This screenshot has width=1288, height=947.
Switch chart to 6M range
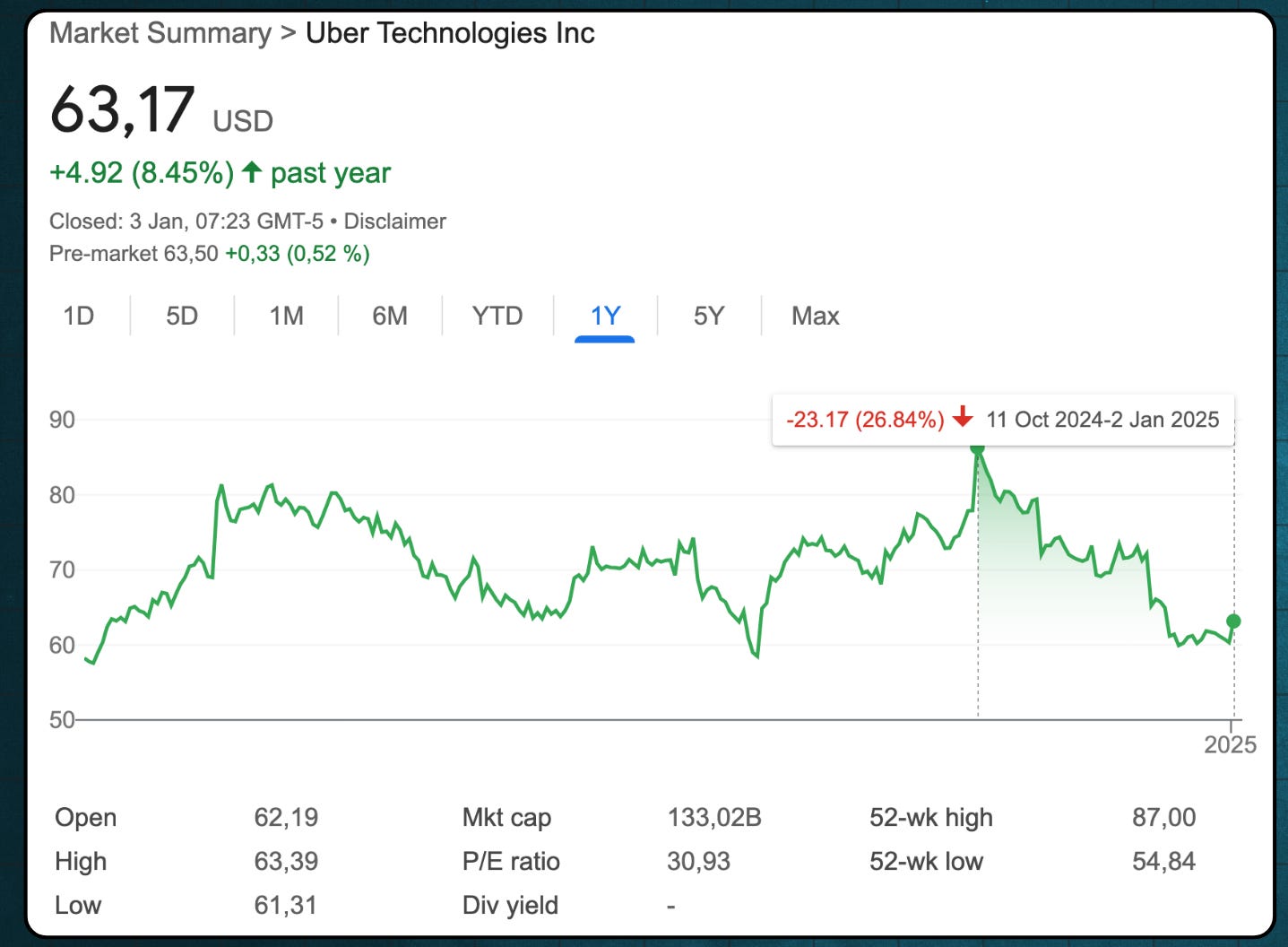pyautogui.click(x=390, y=316)
